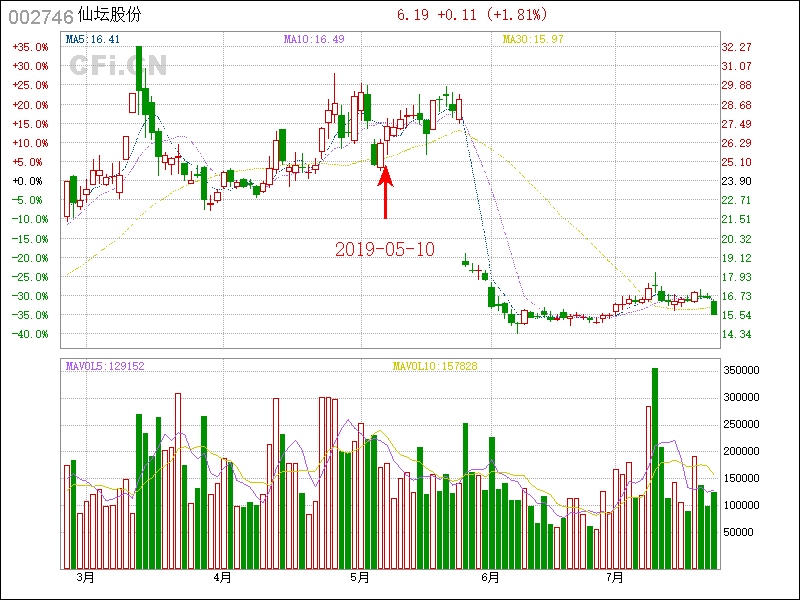
Task: Jump to 5月 on the time axis
Action: (x=360, y=577)
